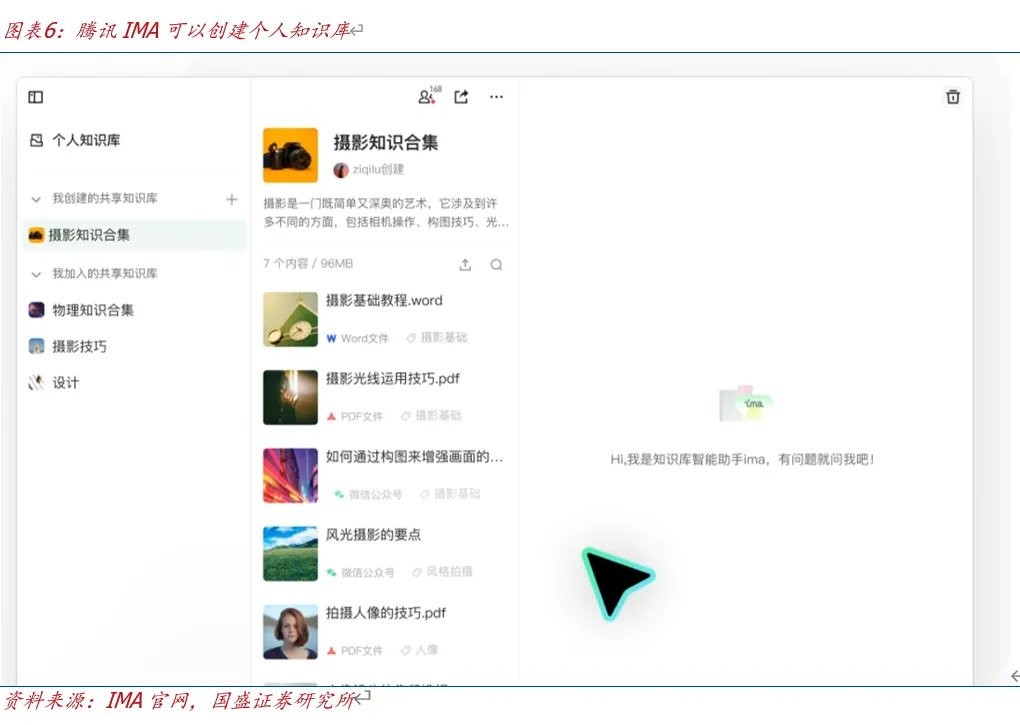
Task: Collapse 我创建的共享知识库 section
Action: pyautogui.click(x=37, y=199)
